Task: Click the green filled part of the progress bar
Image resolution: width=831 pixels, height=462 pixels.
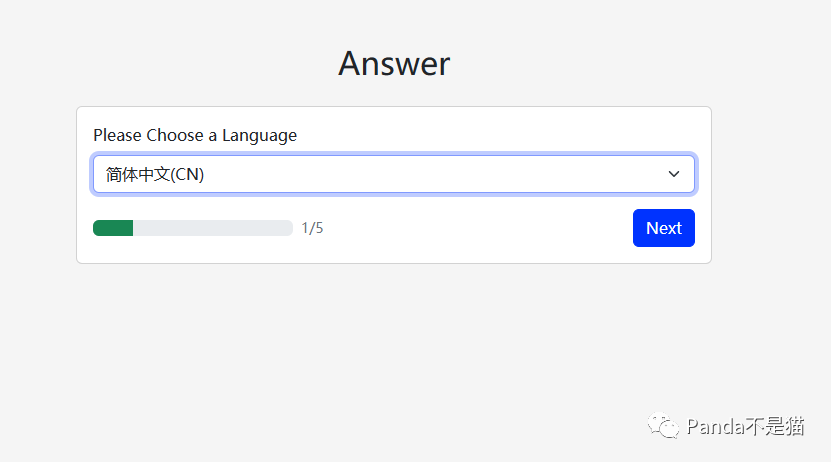Action: click(113, 228)
